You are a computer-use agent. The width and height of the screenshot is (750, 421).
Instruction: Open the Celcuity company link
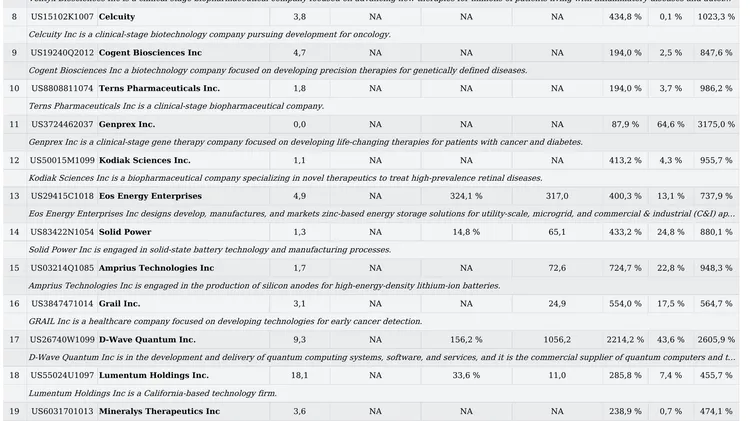(x=117, y=17)
